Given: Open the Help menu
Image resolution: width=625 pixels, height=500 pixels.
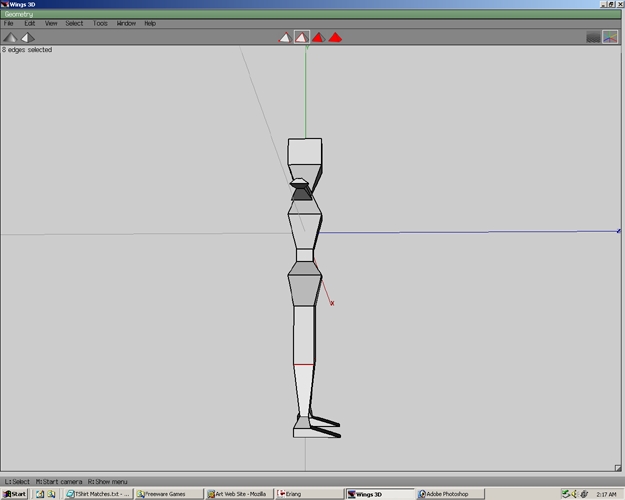Looking at the screenshot, I should [150, 24].
